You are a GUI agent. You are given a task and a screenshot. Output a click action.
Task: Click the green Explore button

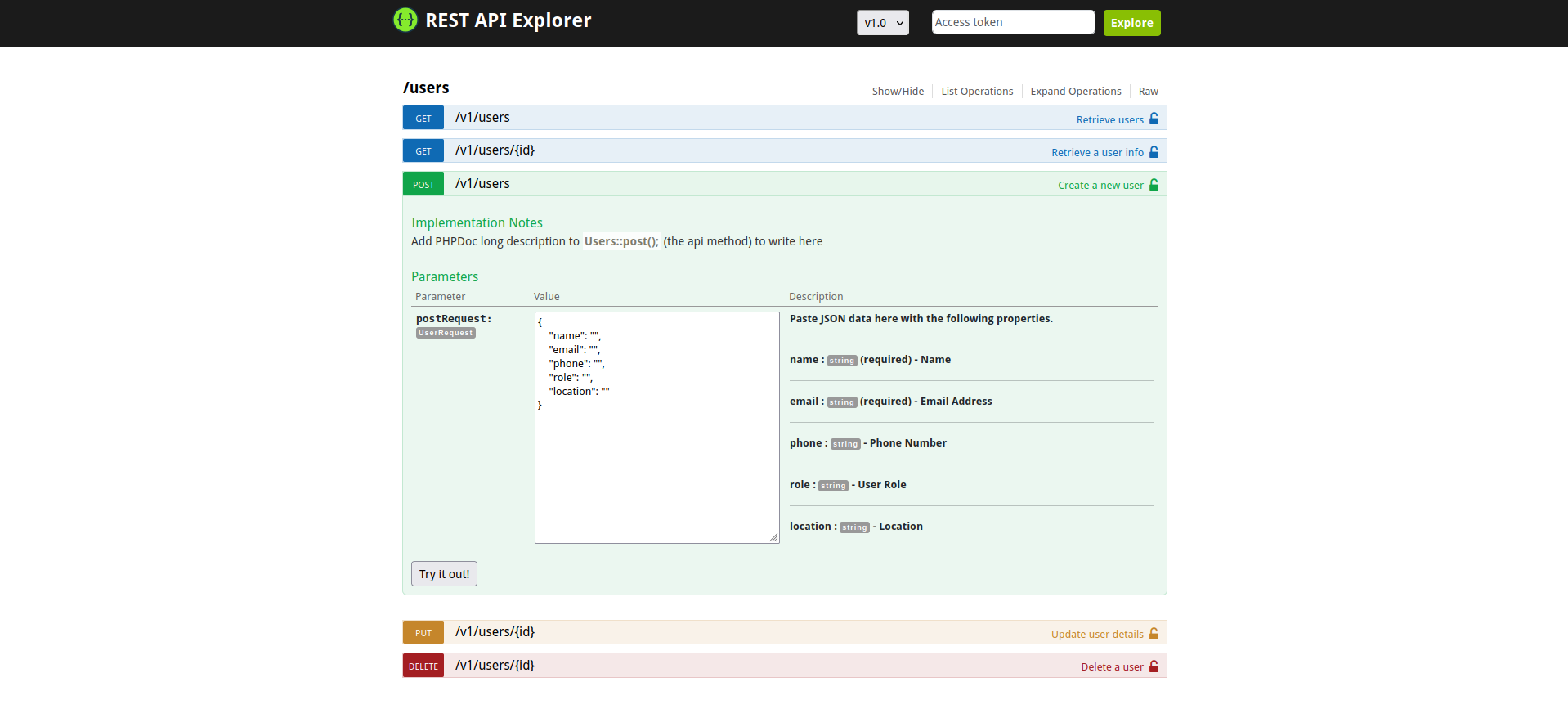point(1131,23)
